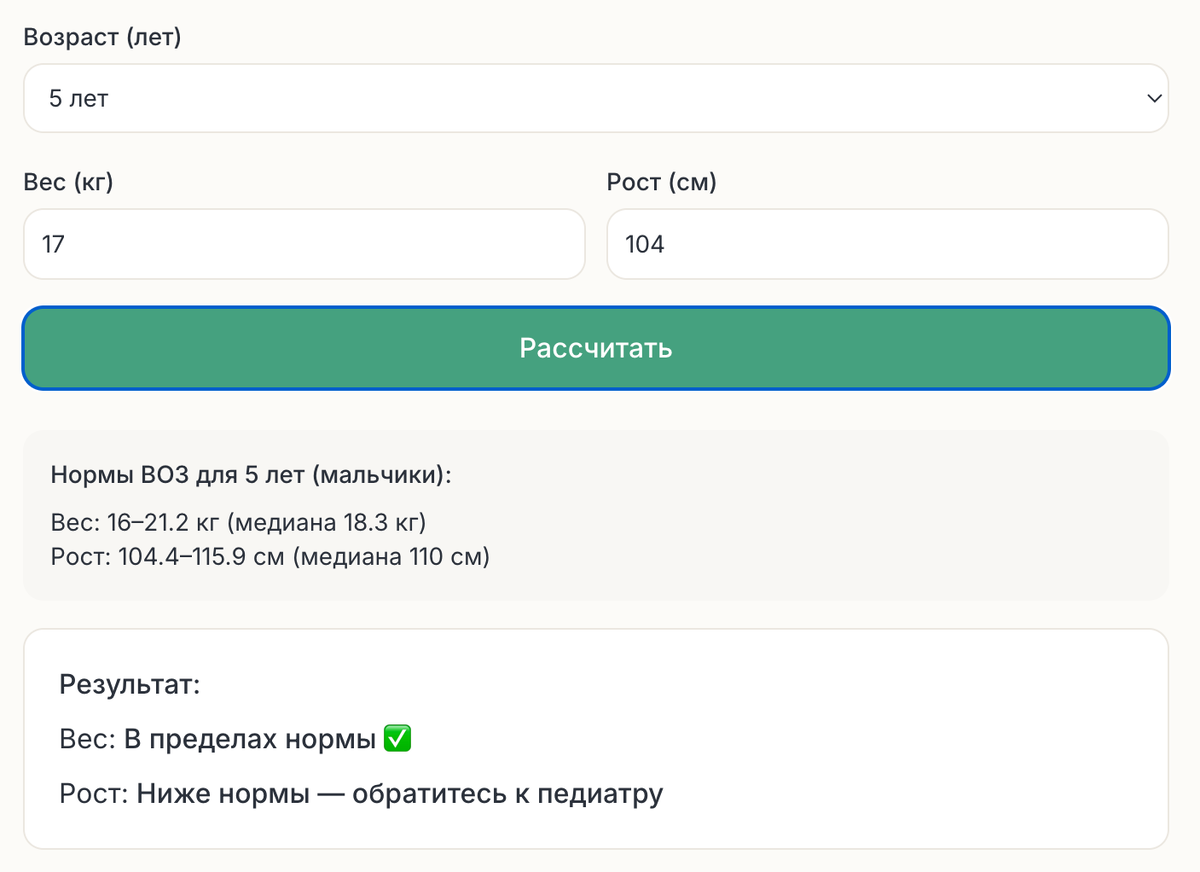Screen dimensions: 1200x872
Task: Click the green Рассчитать button
Action: tap(596, 348)
